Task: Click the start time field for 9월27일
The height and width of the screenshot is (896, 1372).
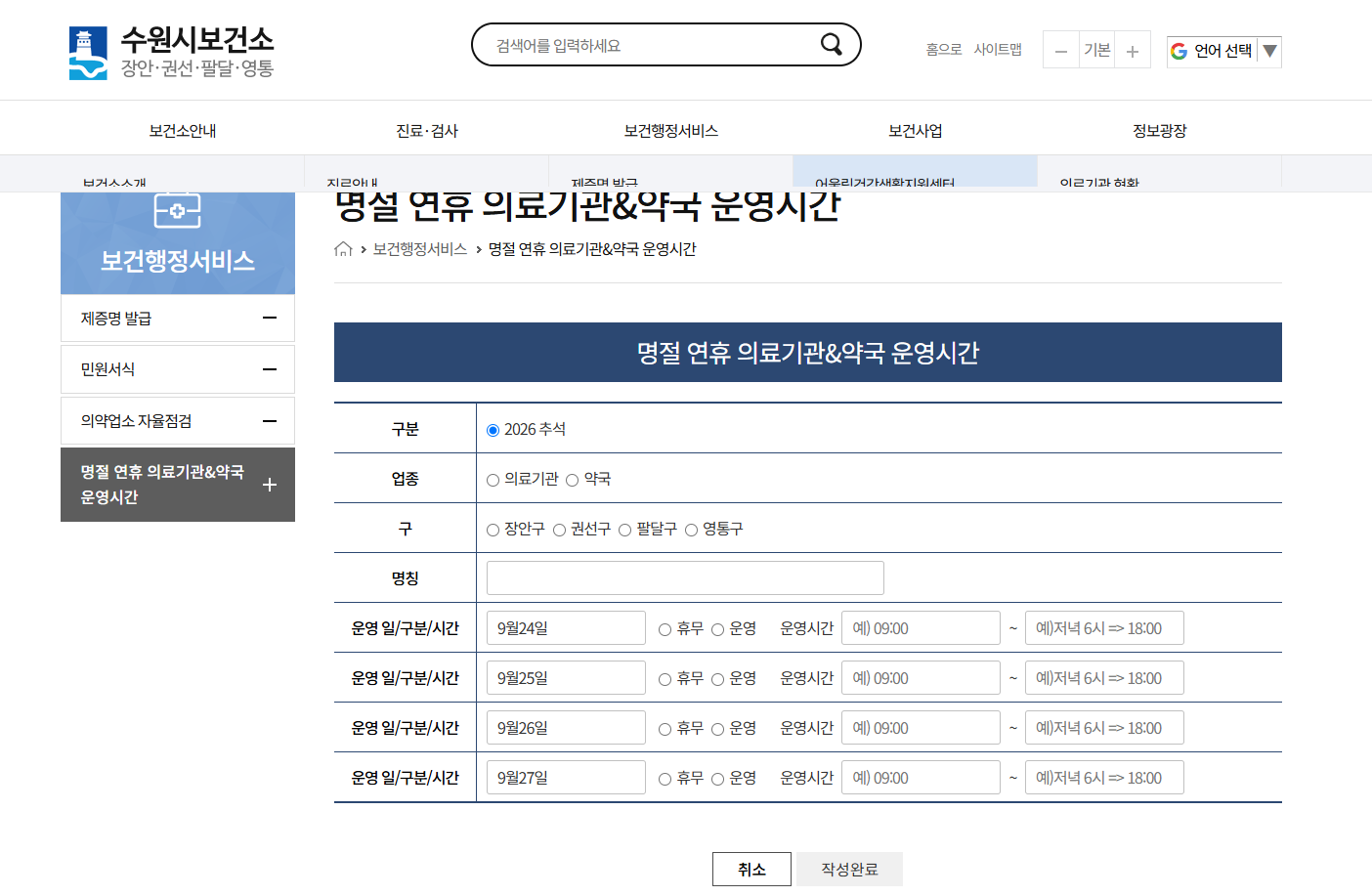Action: (x=921, y=777)
